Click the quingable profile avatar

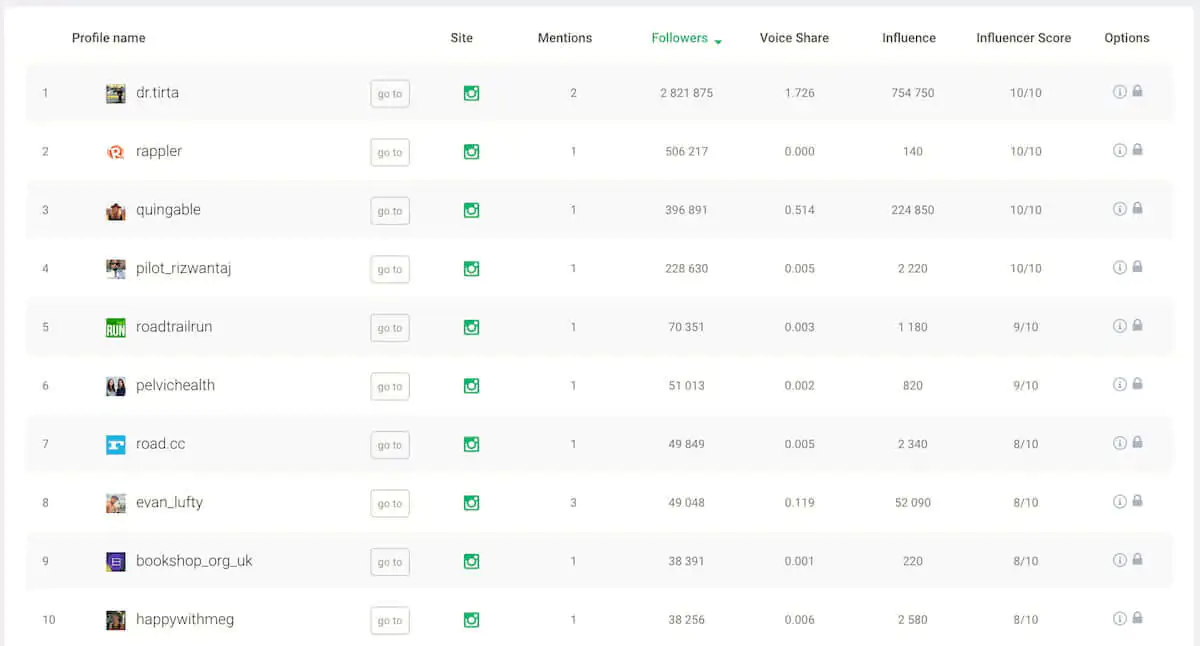pos(116,211)
